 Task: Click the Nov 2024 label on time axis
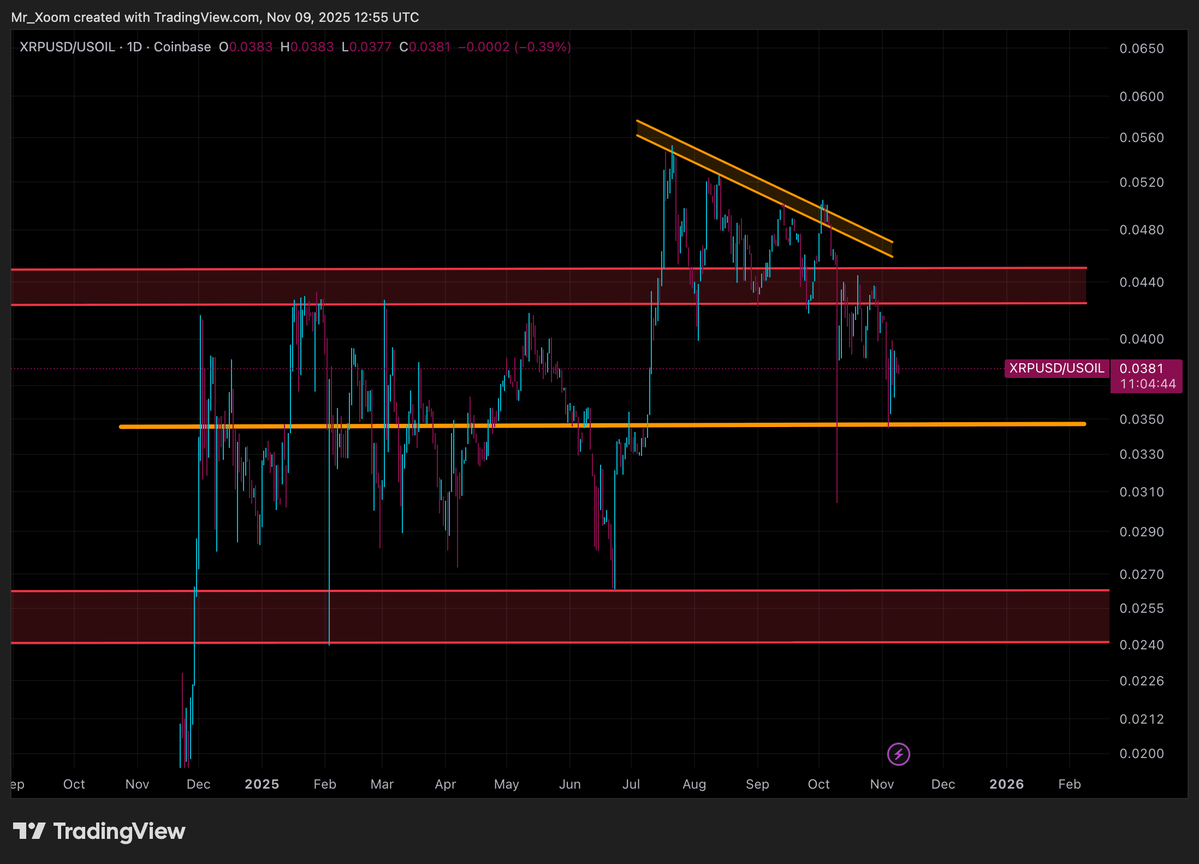(137, 784)
